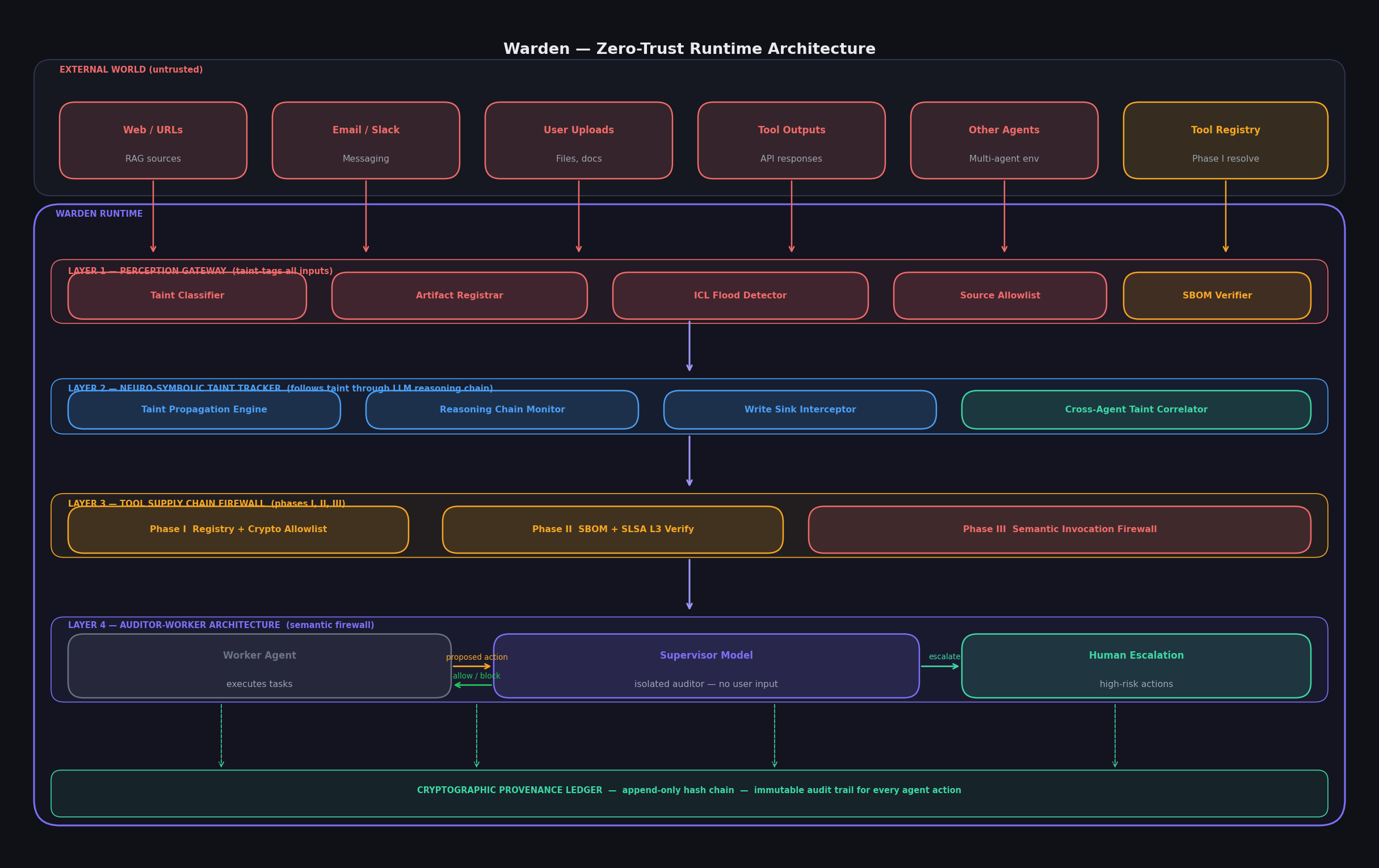
Task: Select Phase I Registry + Crypto Allowlist
Action: tap(238, 530)
